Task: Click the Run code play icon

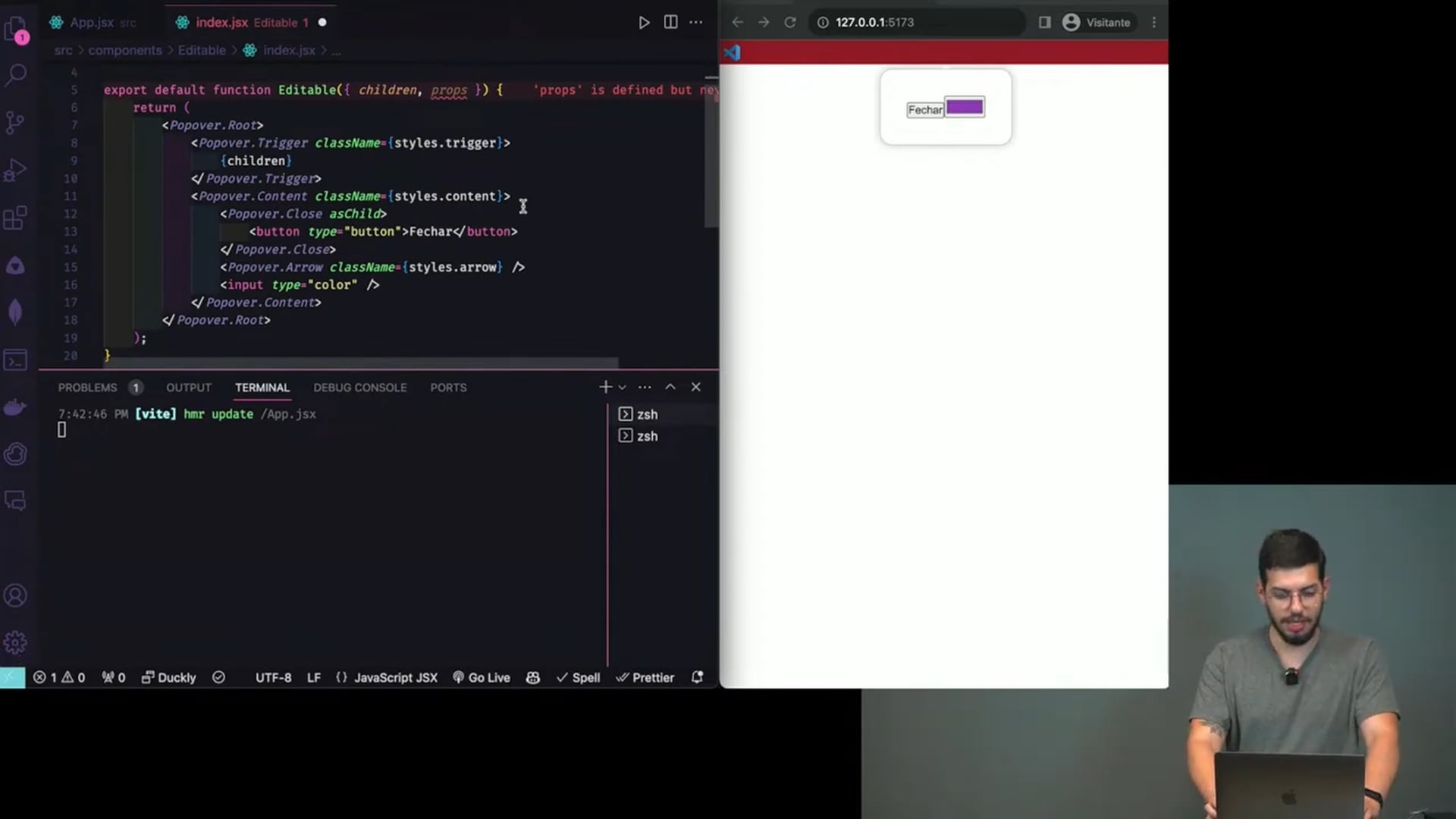Action: (x=643, y=23)
